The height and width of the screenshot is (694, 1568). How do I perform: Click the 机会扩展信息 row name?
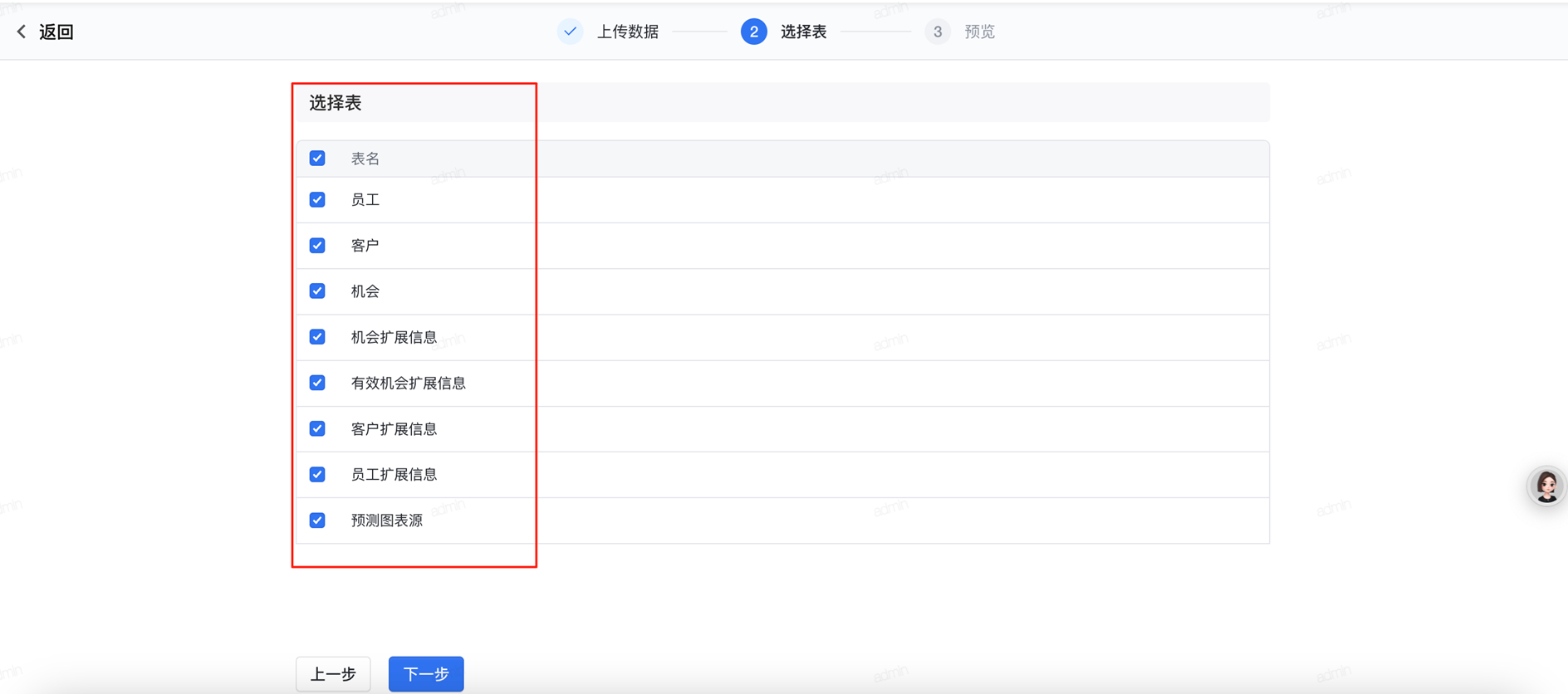coord(394,337)
